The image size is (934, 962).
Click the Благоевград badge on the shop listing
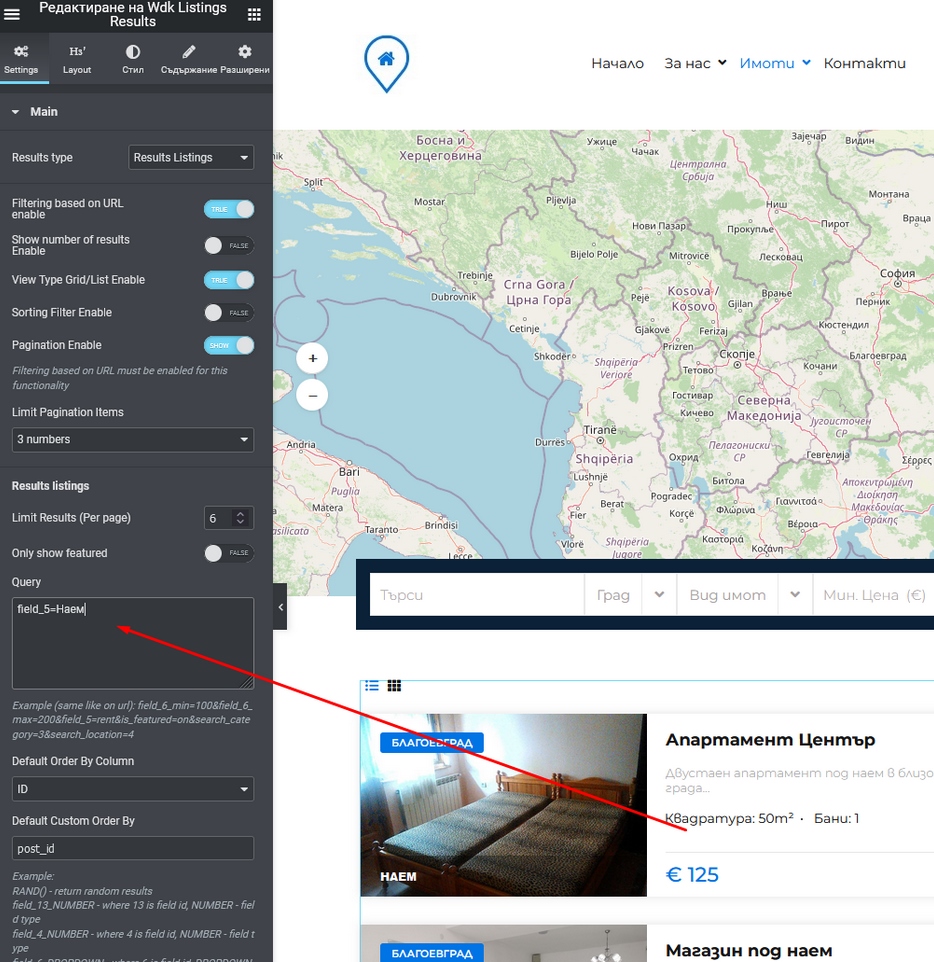pos(432,953)
